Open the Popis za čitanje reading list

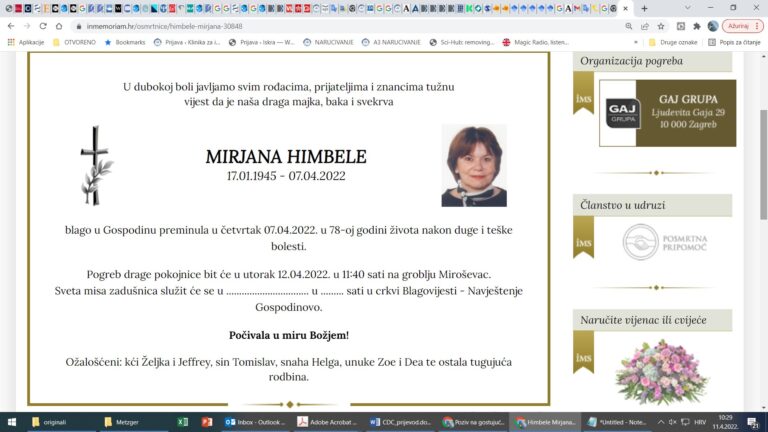pos(734,42)
